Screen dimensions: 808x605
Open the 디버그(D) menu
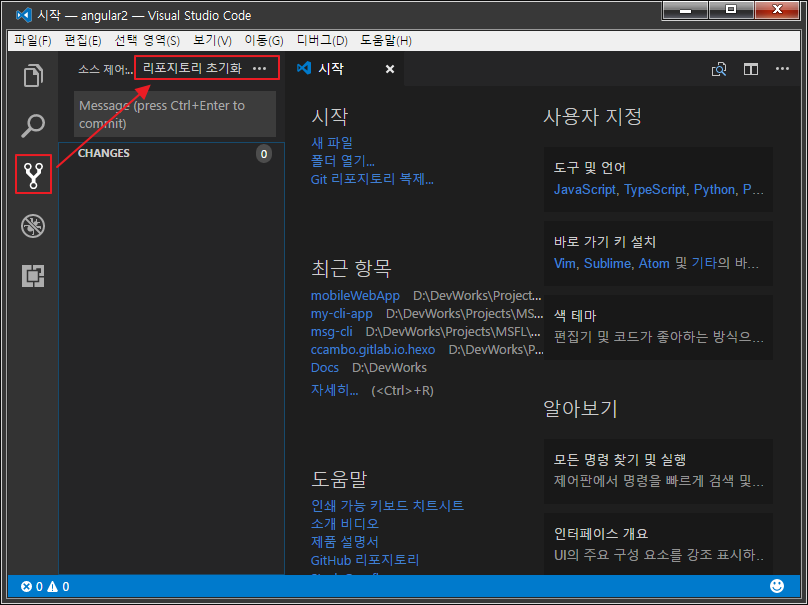click(322, 41)
